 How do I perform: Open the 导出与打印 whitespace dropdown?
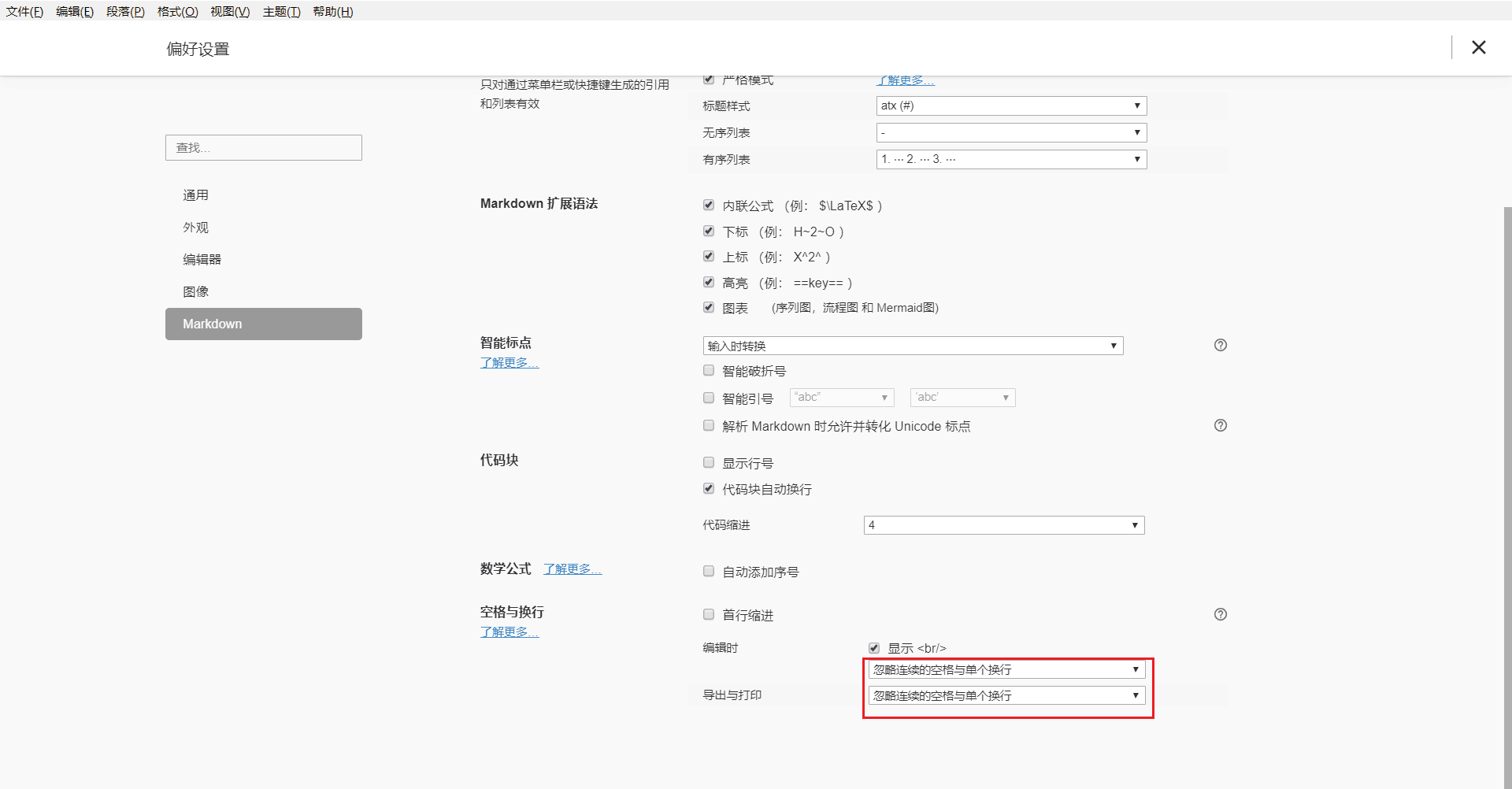click(x=1006, y=695)
